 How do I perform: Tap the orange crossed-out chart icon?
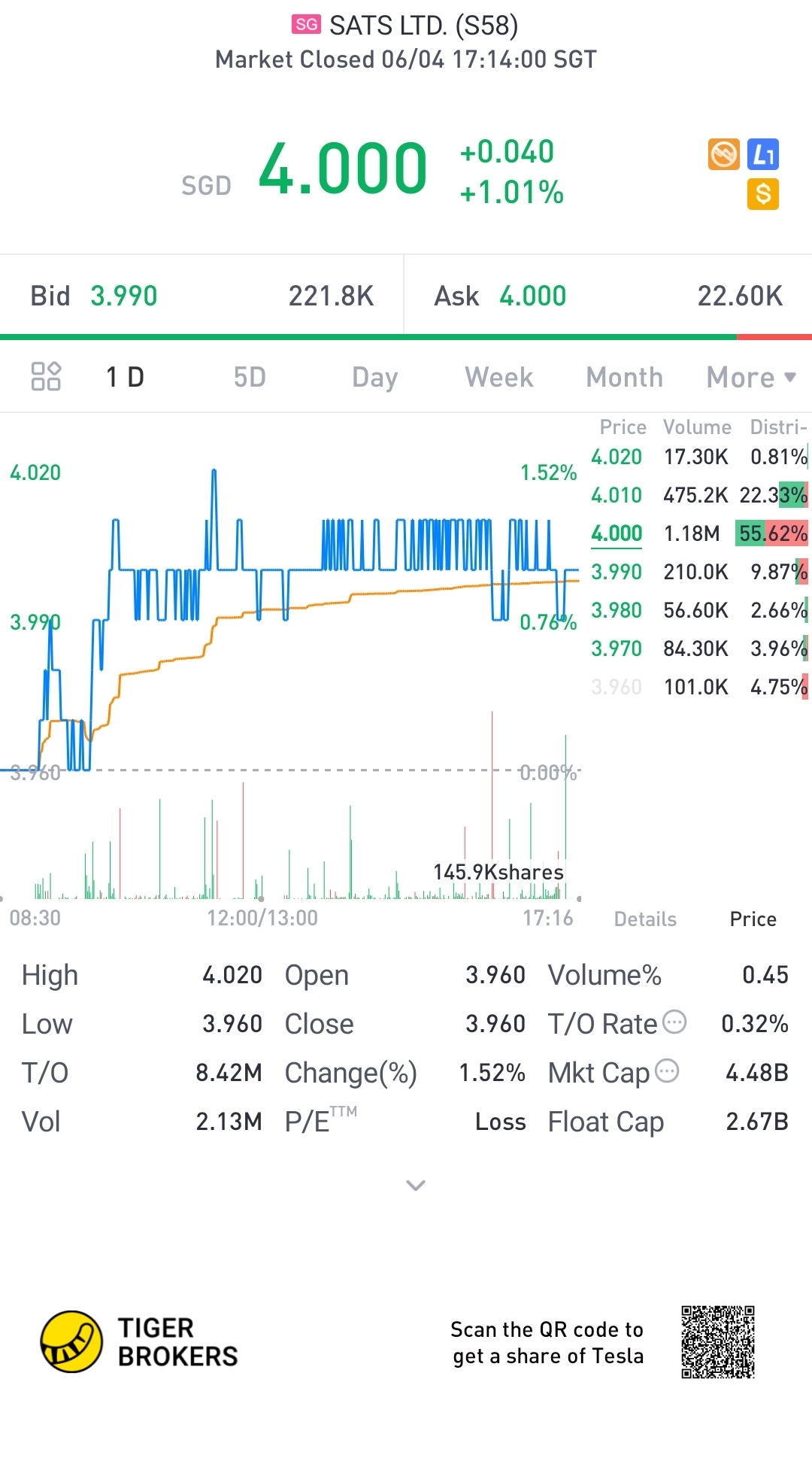724,155
